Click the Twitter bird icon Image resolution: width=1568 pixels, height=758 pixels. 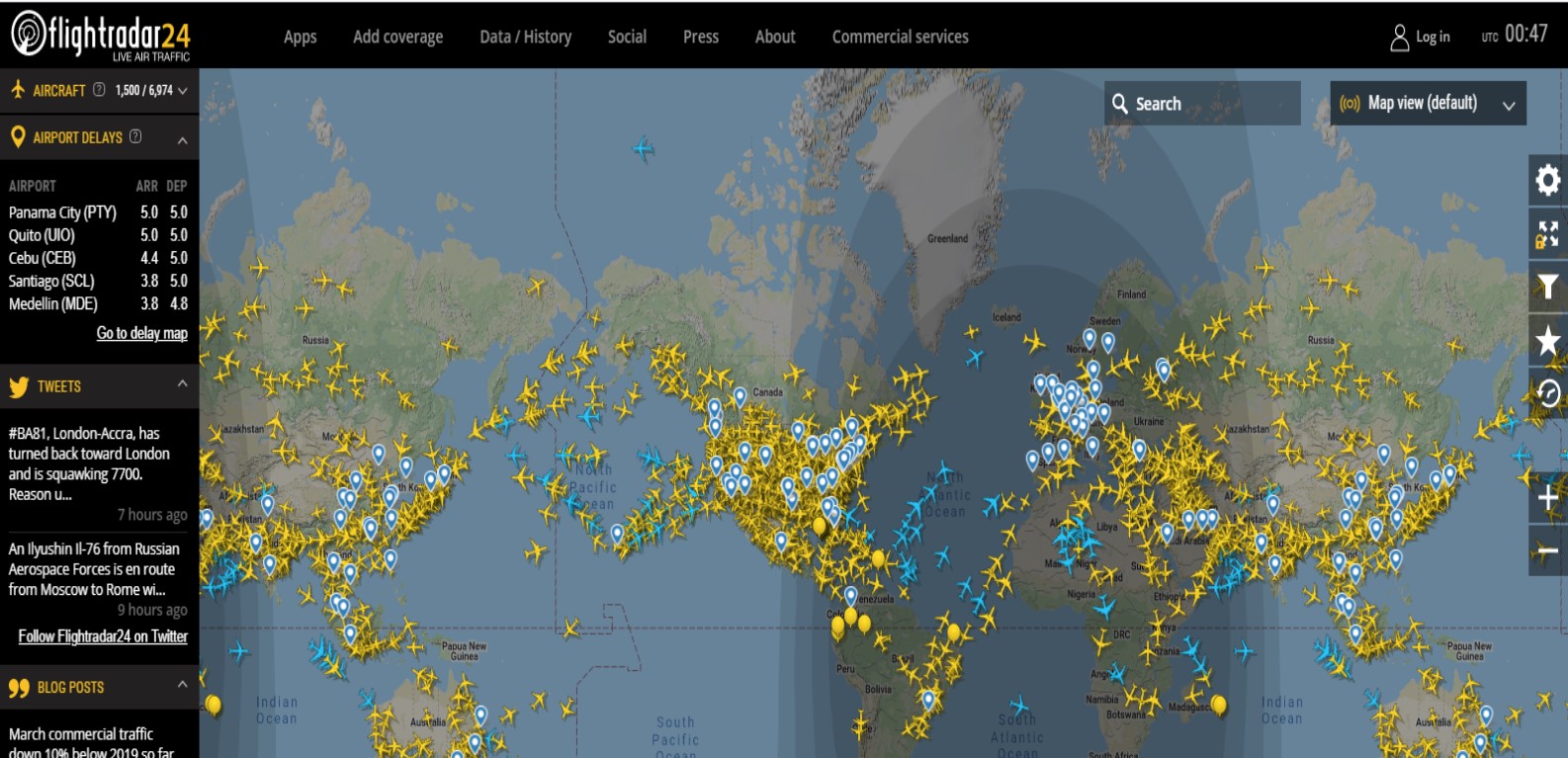pyautogui.click(x=19, y=386)
